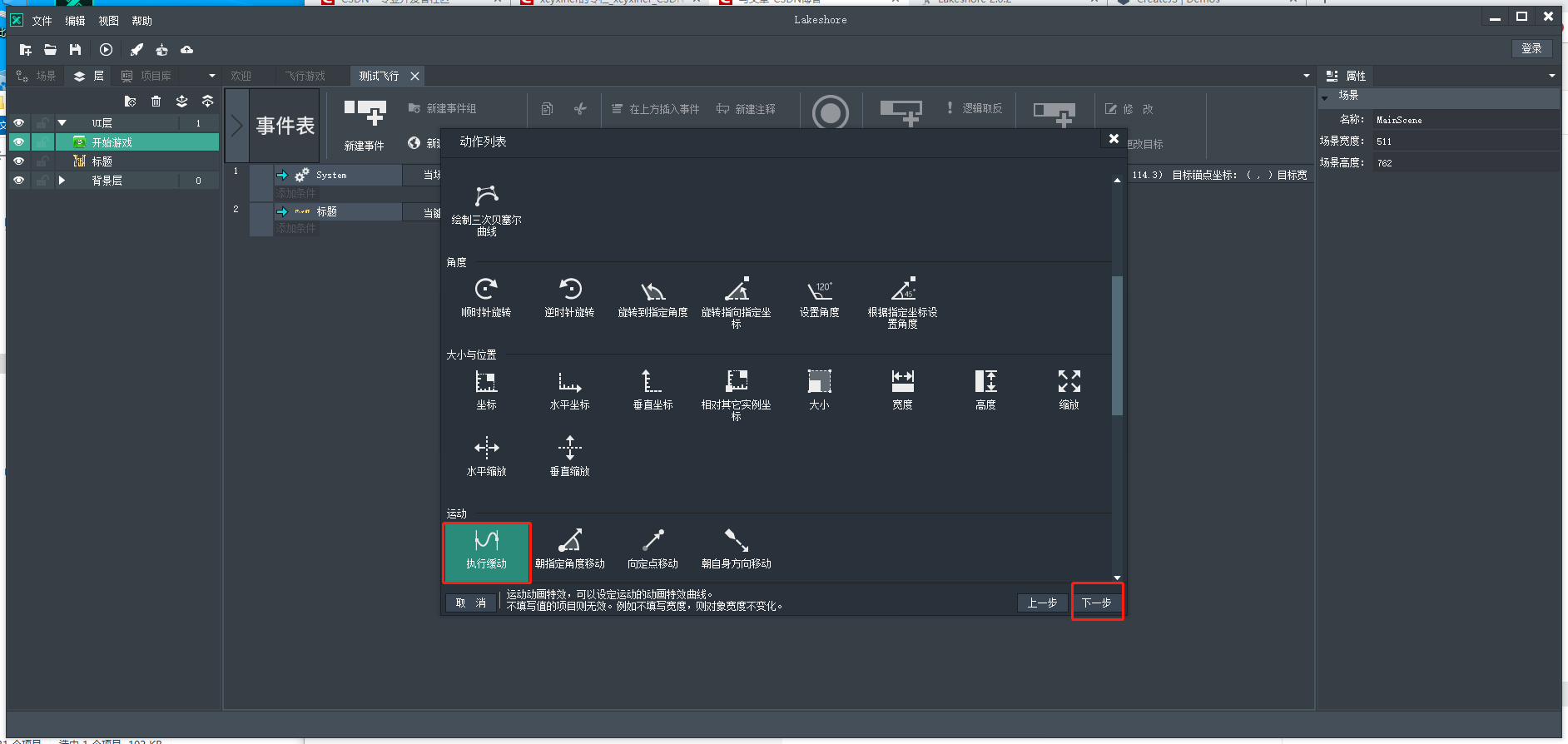Viewport: 1568px width, 744px height.
Task: Toggle visibility eye of UI层
Action: coord(18,123)
